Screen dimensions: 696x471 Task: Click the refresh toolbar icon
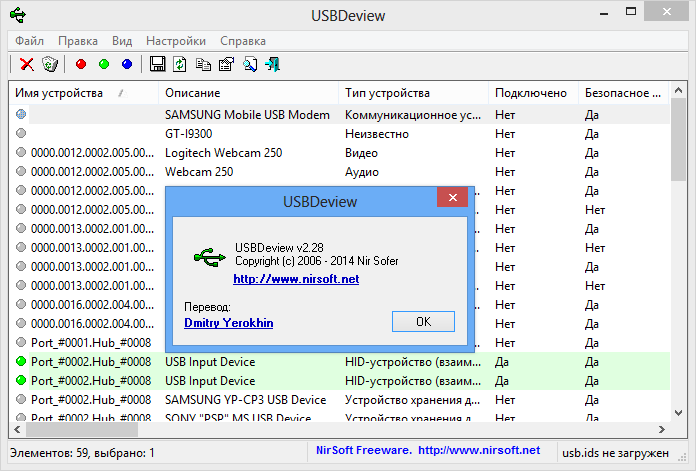point(180,64)
